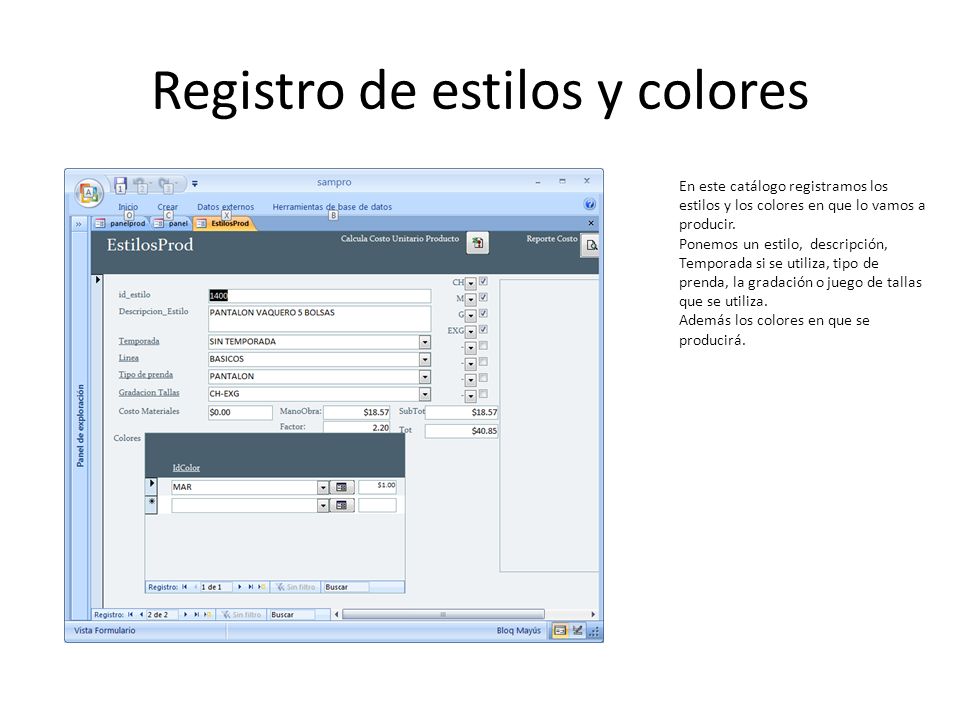Viewport: 960px width, 720px height.
Task: Click the Buscar box in main navigator
Action: [x=292, y=614]
